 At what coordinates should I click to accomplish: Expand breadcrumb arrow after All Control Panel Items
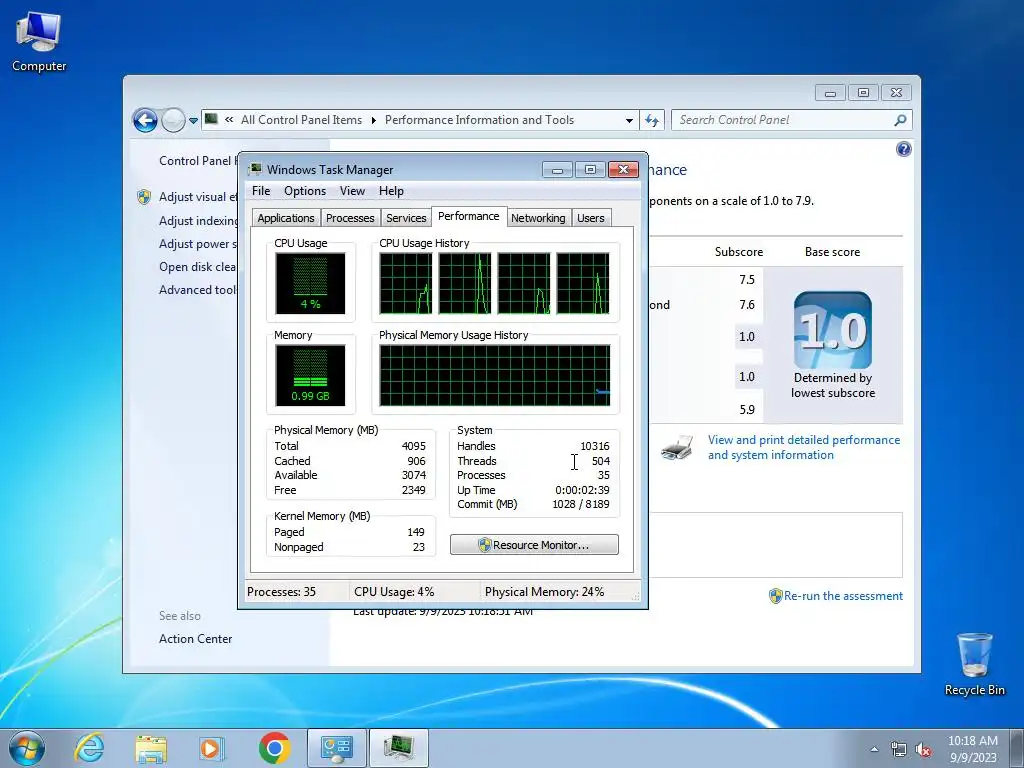(374, 120)
